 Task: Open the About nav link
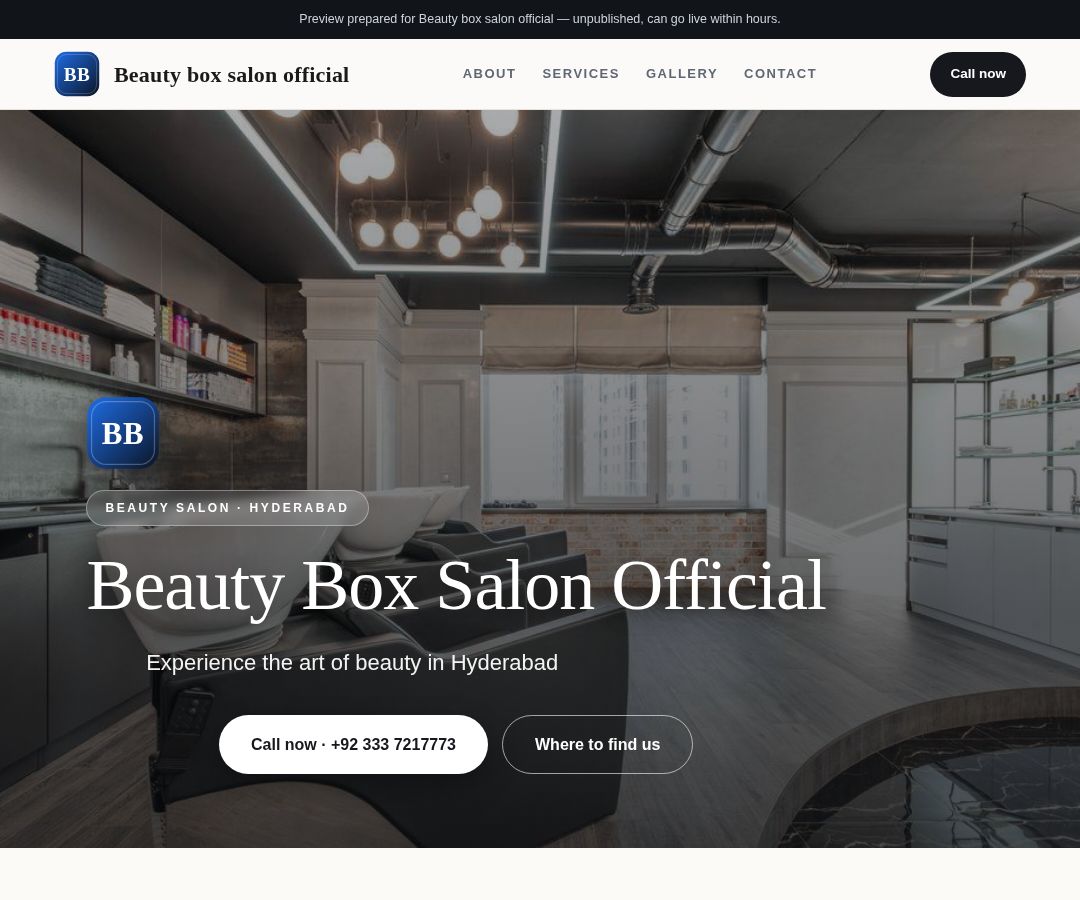[x=489, y=74]
